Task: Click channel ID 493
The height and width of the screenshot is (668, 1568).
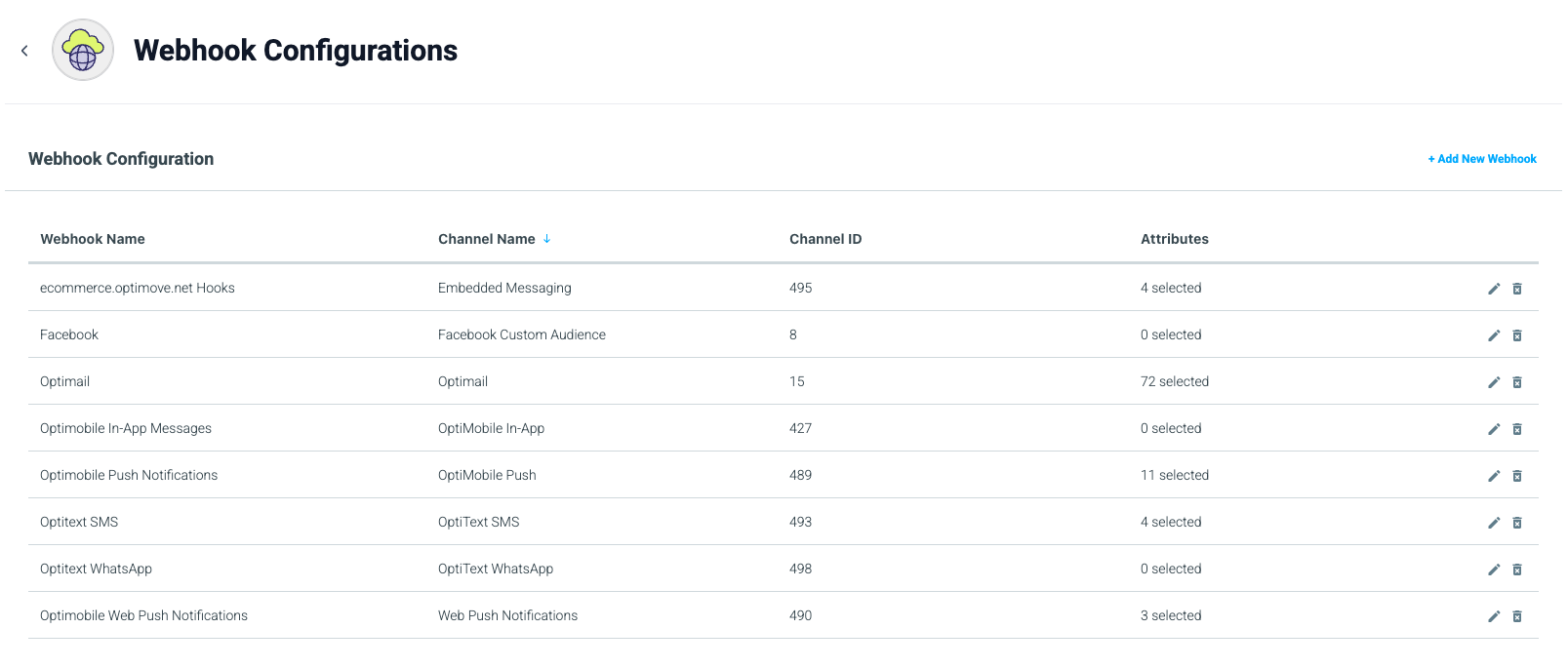Action: point(800,522)
